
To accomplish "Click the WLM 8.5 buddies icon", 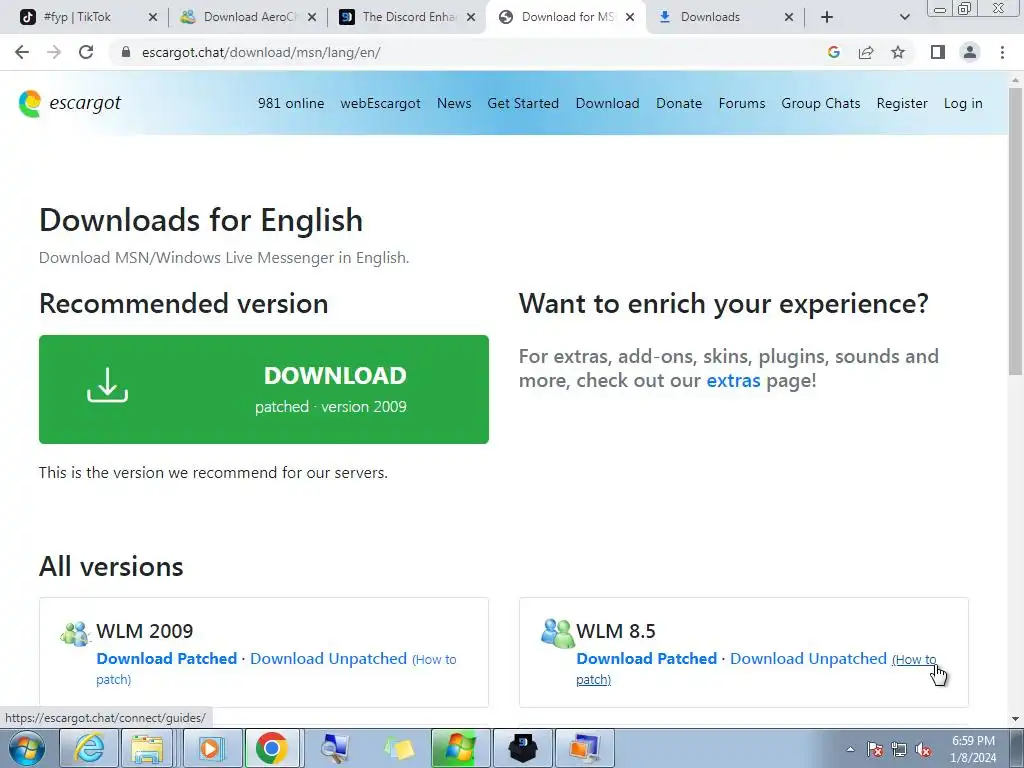I will pos(557,632).
